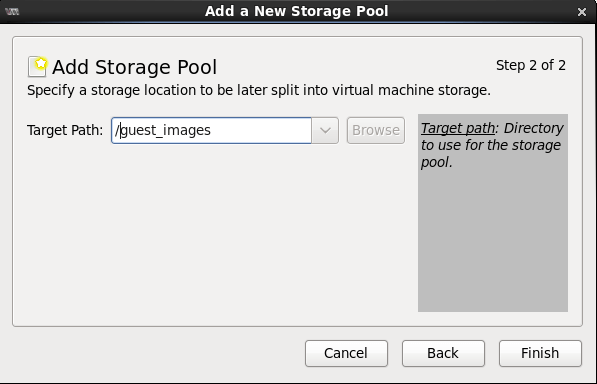The width and height of the screenshot is (597, 384).
Task: Click the new storage pool star icon
Action: click(37, 66)
